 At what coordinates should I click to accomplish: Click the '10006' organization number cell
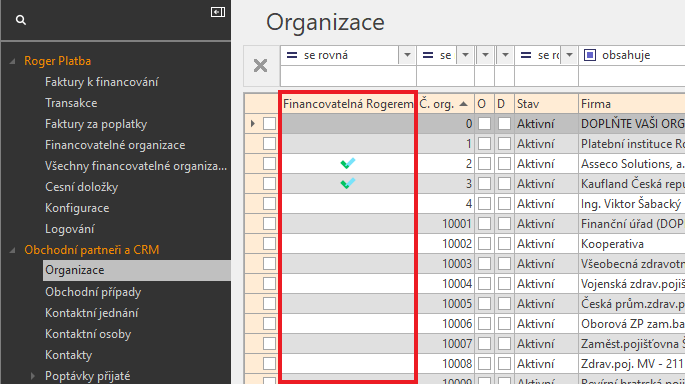pos(446,324)
